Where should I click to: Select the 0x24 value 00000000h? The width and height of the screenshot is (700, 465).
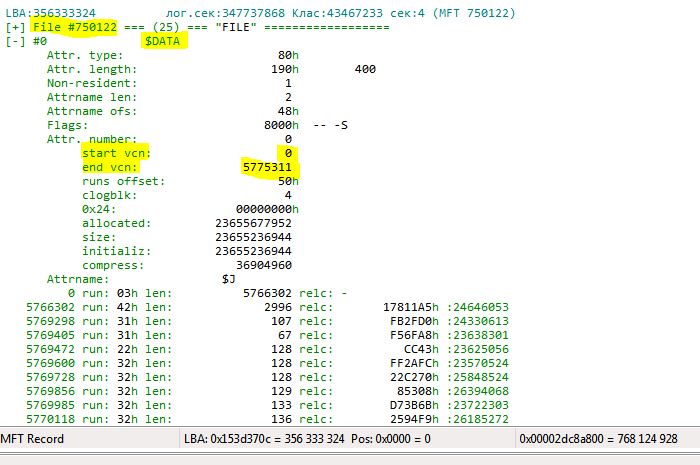[x=267, y=209]
